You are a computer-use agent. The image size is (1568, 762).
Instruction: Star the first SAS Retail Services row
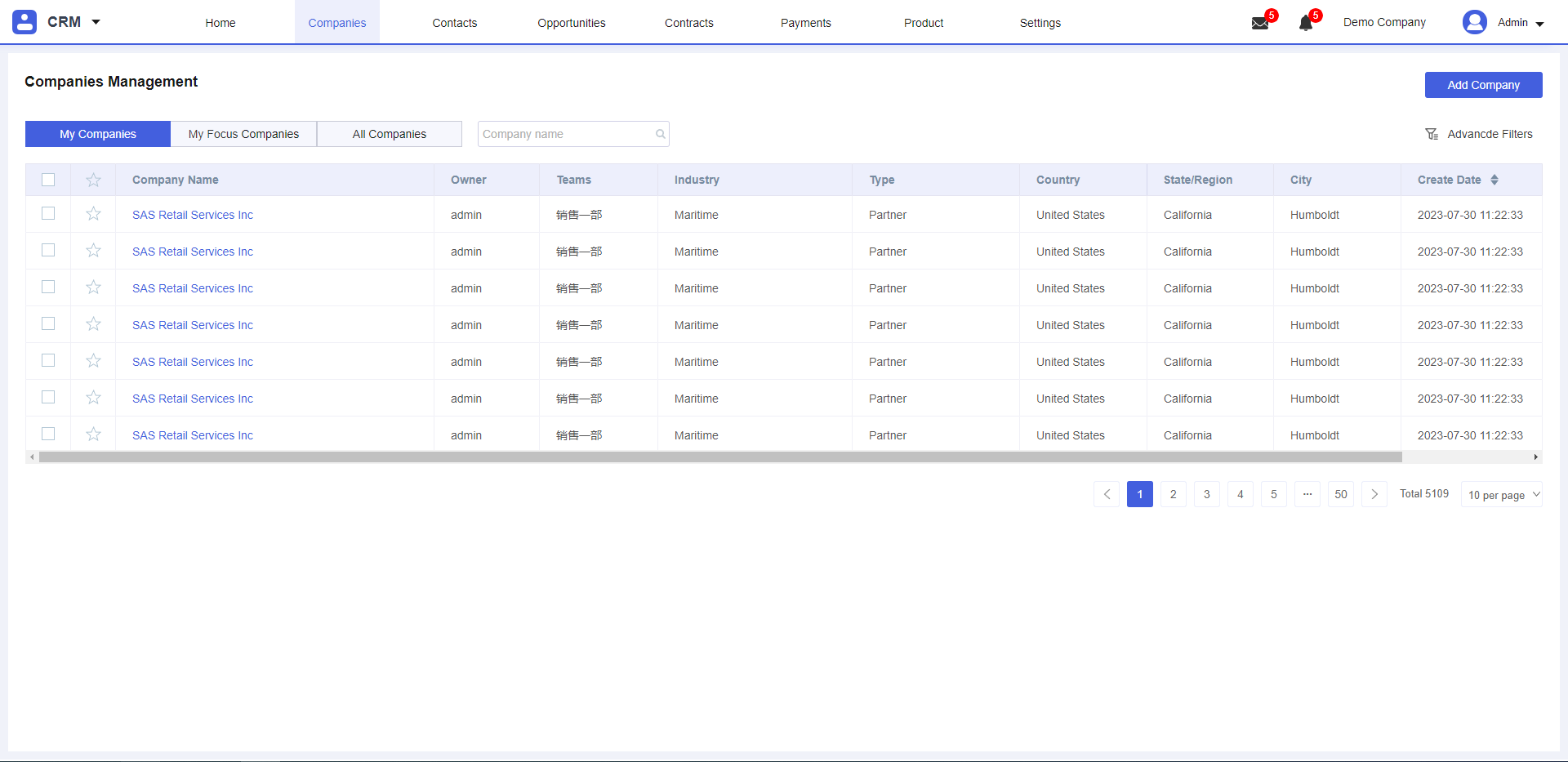pyautogui.click(x=94, y=214)
